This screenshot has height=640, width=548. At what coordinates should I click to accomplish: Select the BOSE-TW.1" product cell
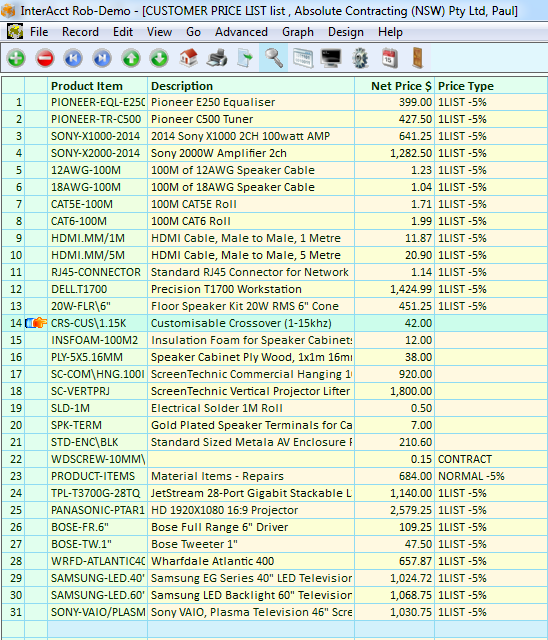98,544
